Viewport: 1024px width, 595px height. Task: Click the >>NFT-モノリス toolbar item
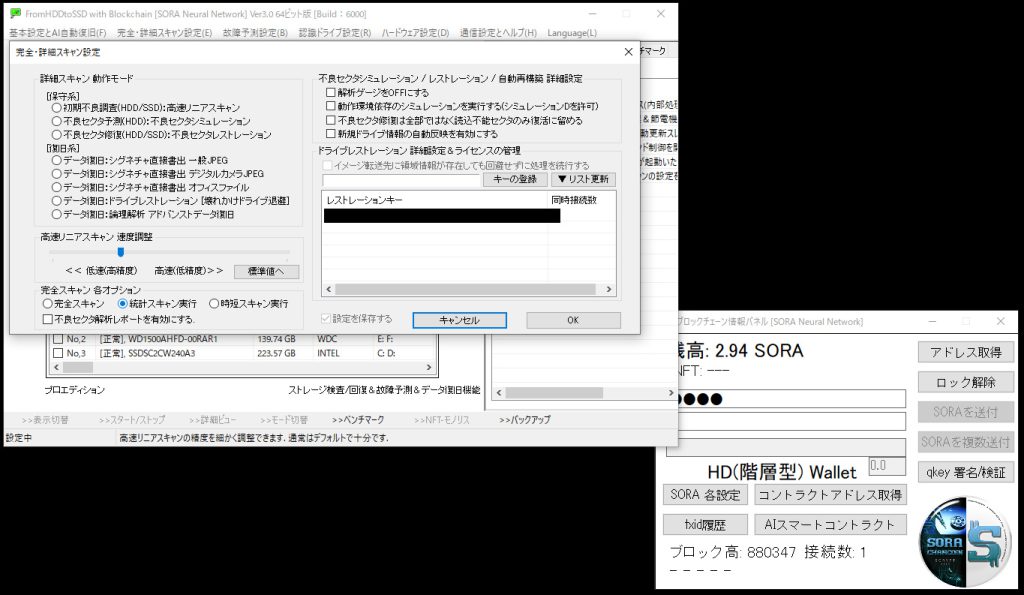coord(441,420)
